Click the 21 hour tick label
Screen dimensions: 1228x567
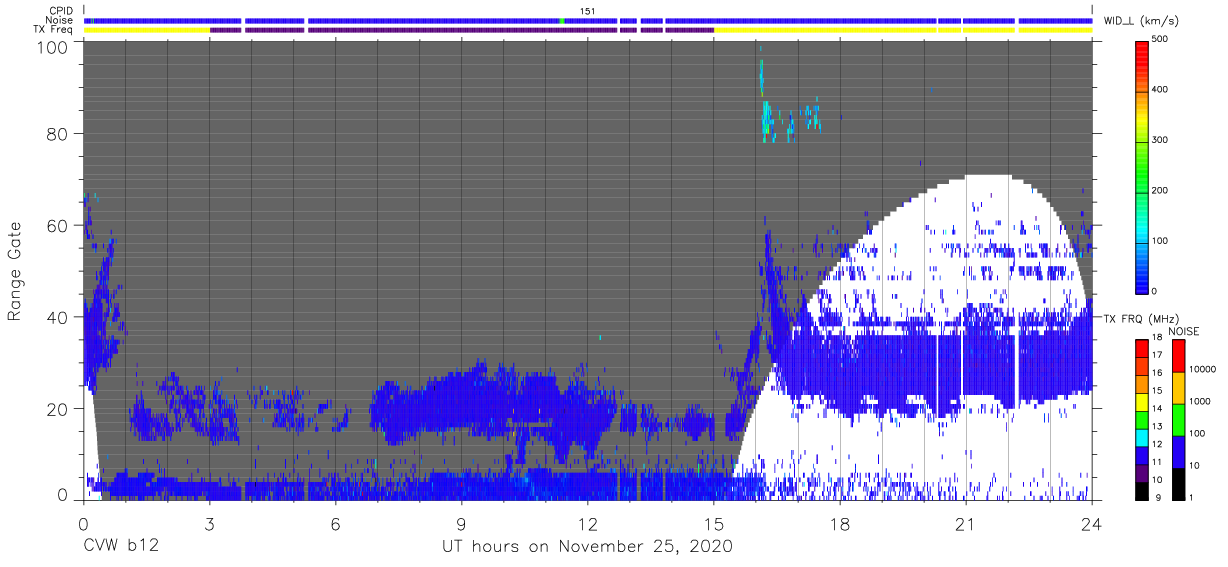click(965, 524)
